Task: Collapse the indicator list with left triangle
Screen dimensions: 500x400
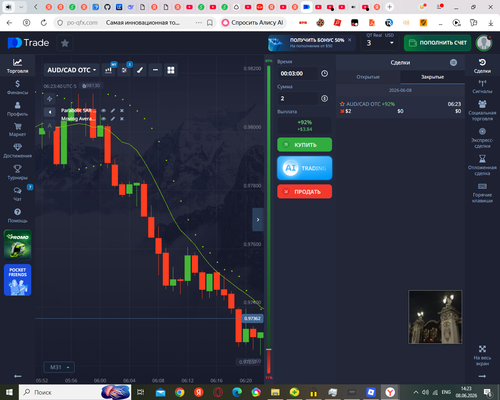Action: point(50,112)
